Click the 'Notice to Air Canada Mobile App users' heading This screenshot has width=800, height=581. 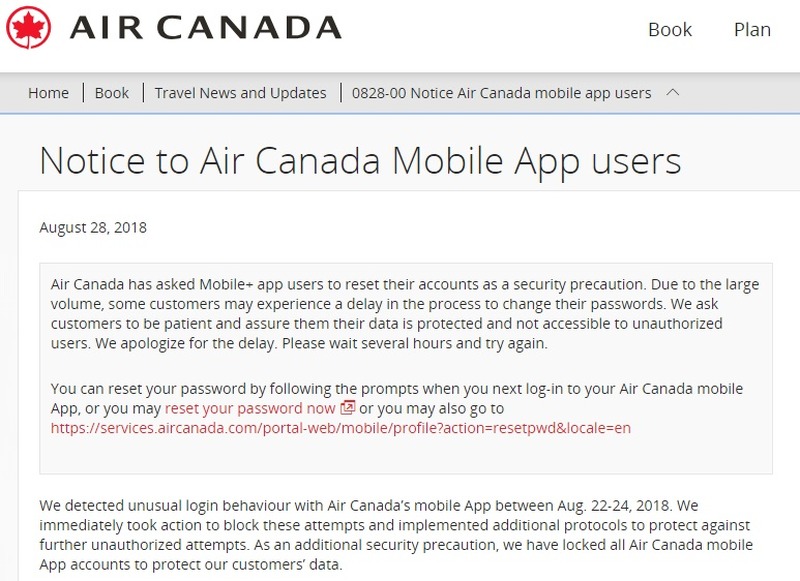pyautogui.click(x=360, y=160)
